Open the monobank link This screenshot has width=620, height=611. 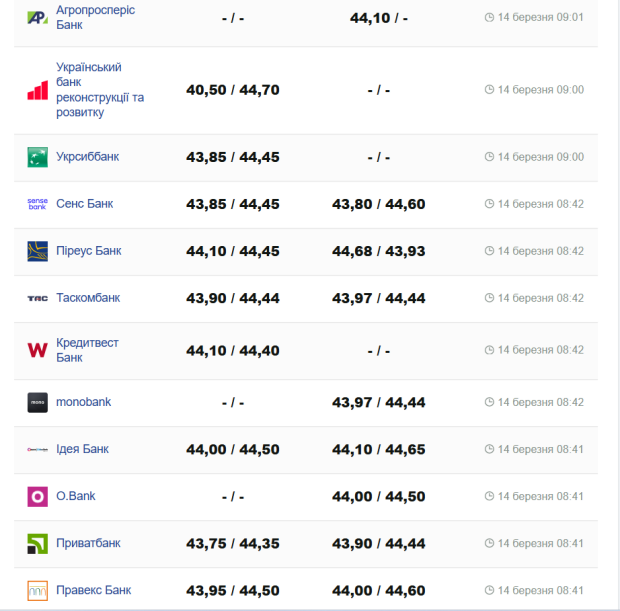[x=83, y=402]
